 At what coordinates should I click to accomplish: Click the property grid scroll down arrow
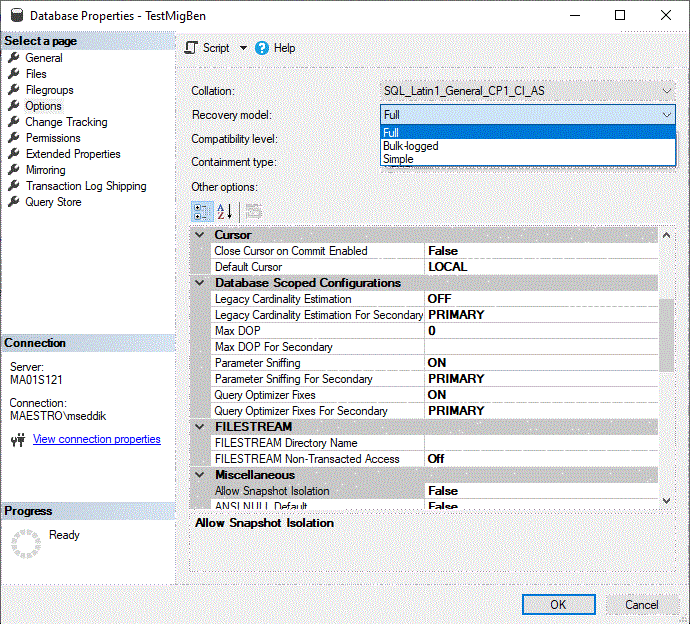[666, 501]
